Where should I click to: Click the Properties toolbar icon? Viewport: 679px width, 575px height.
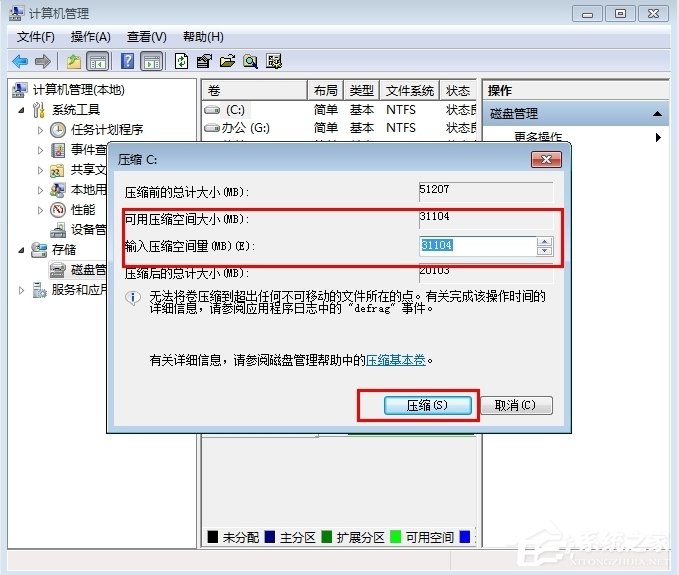[204, 61]
